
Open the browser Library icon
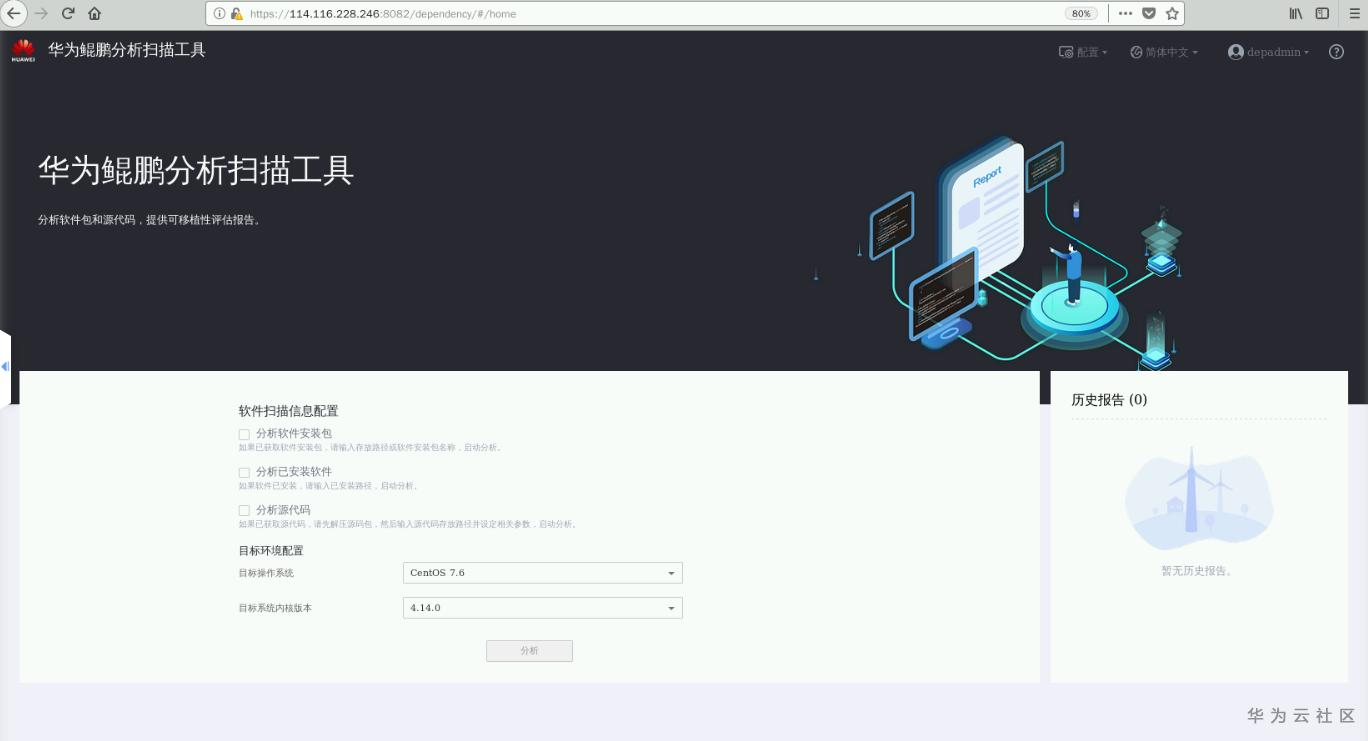tap(1296, 14)
